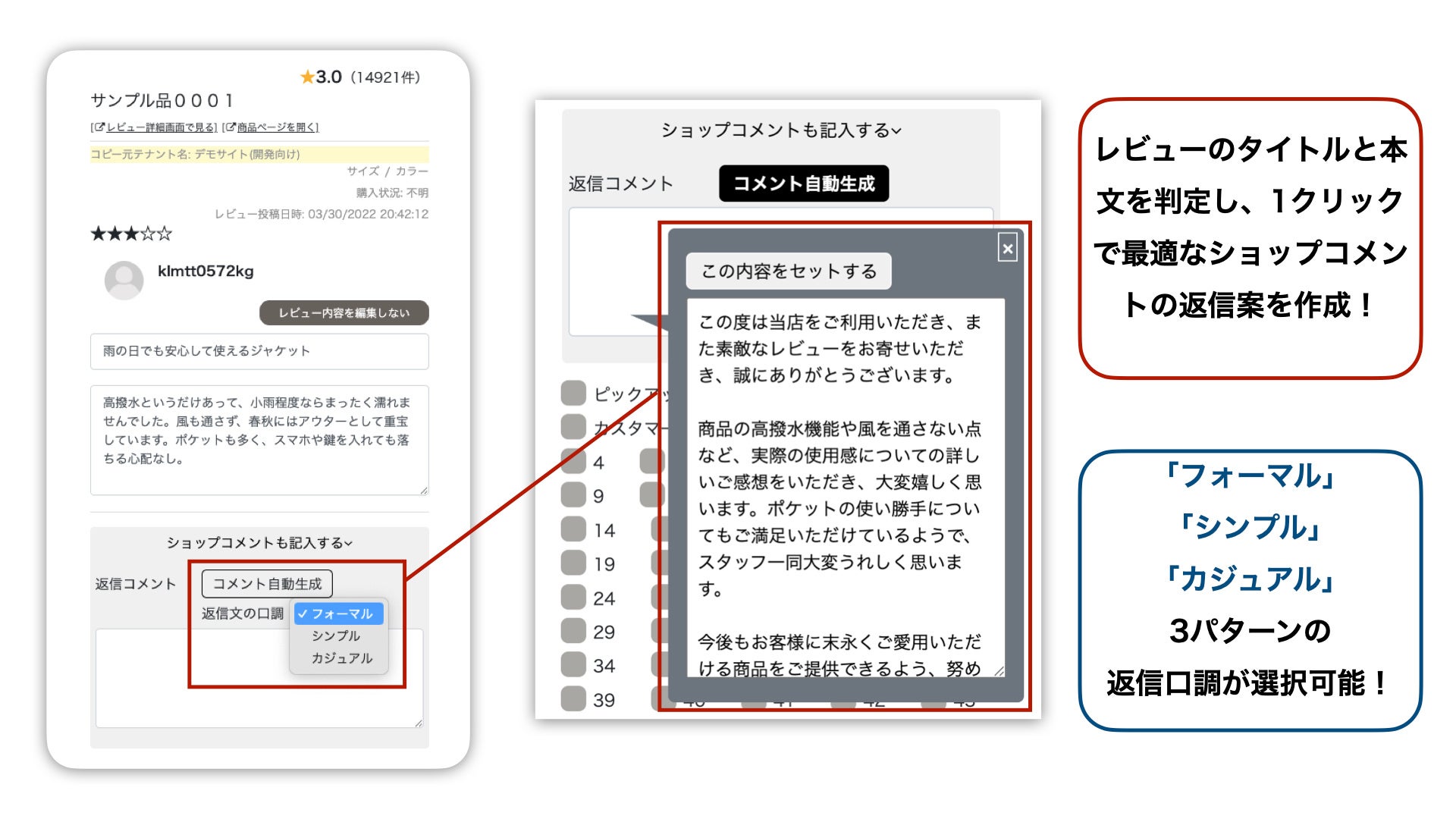The width and height of the screenshot is (1456, 819).
Task: Collapse the ショップコメントも記入する section
Action: pos(258,543)
